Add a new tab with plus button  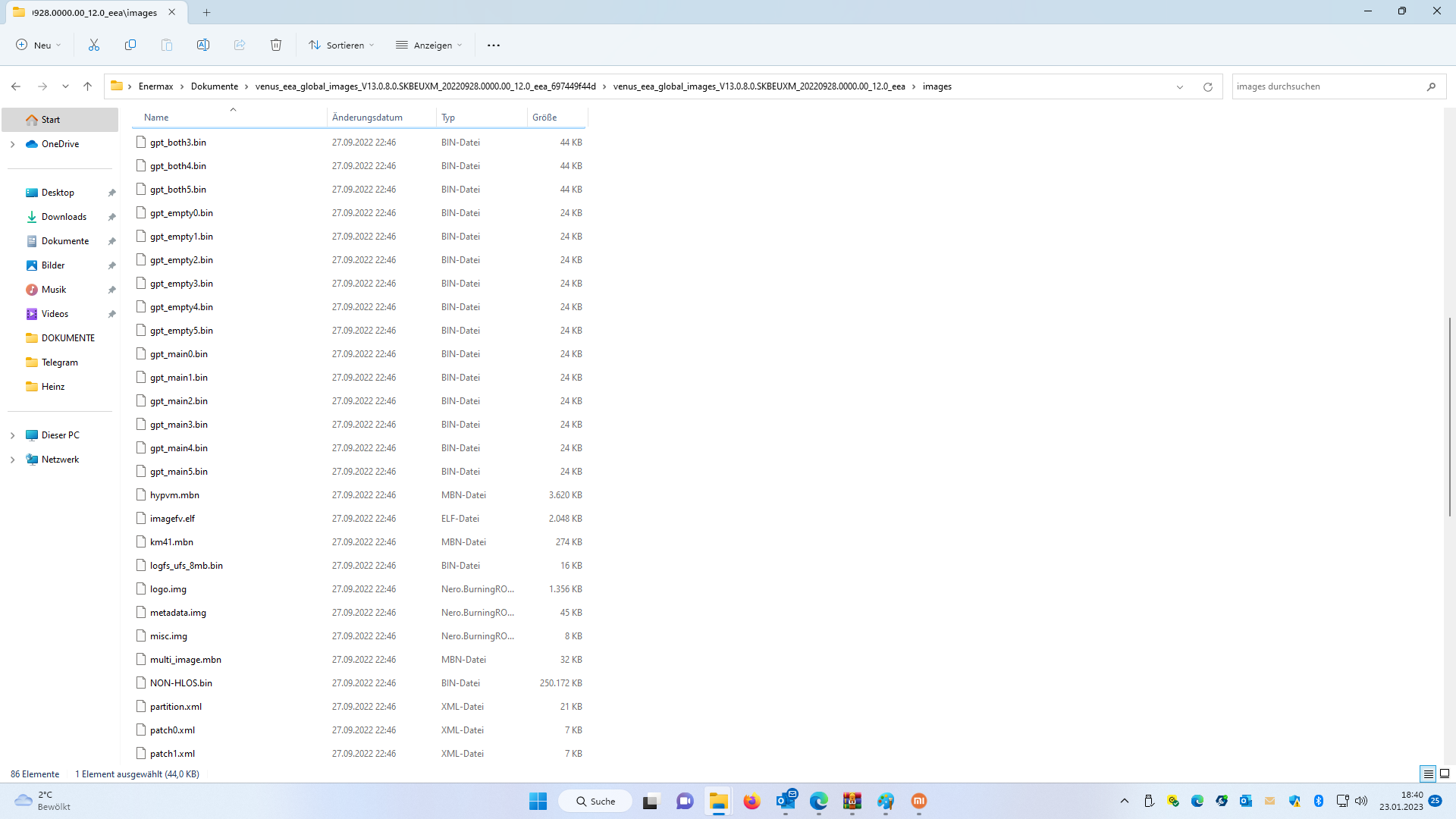pos(207,12)
